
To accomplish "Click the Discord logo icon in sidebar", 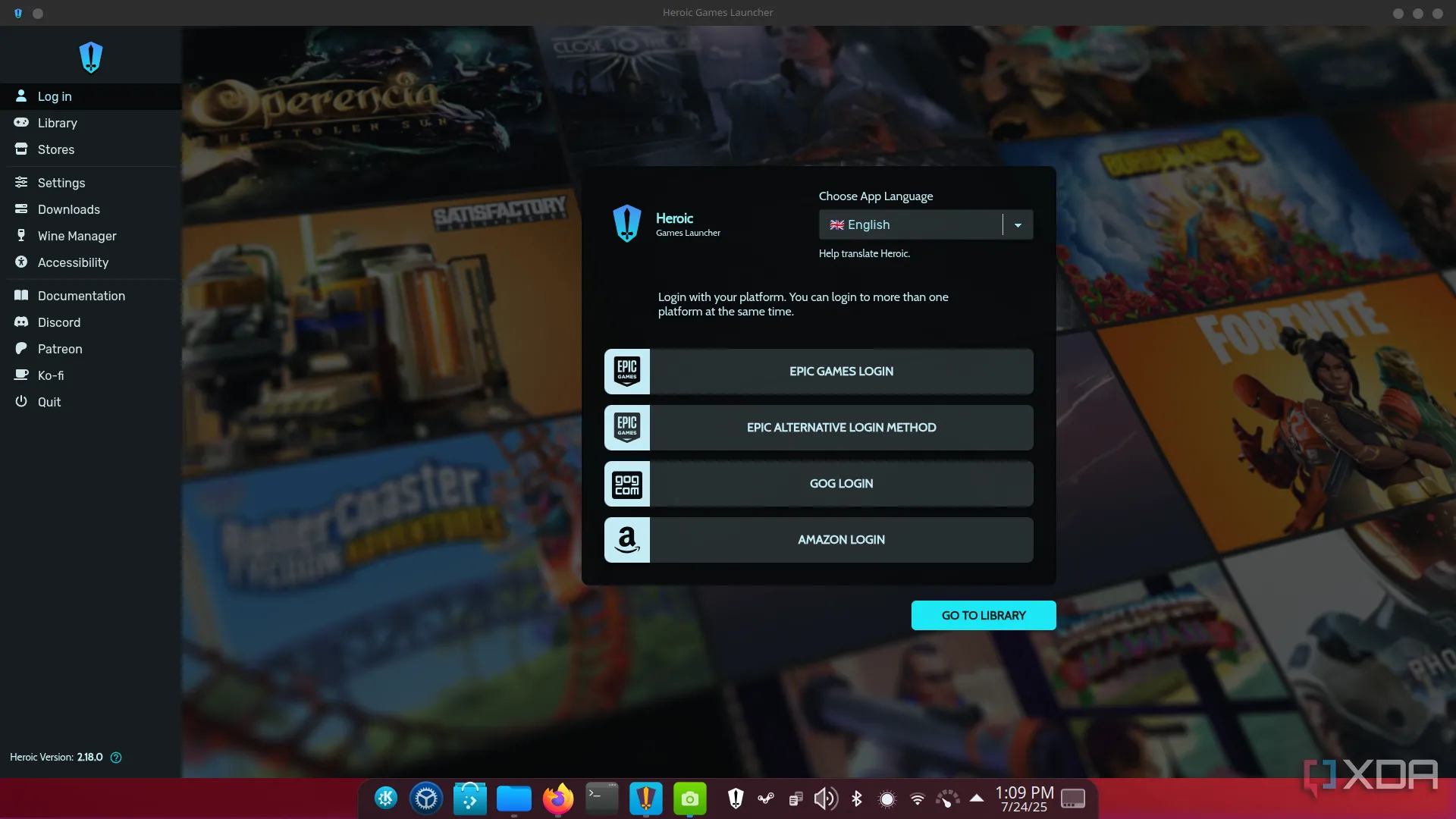I will [x=21, y=322].
